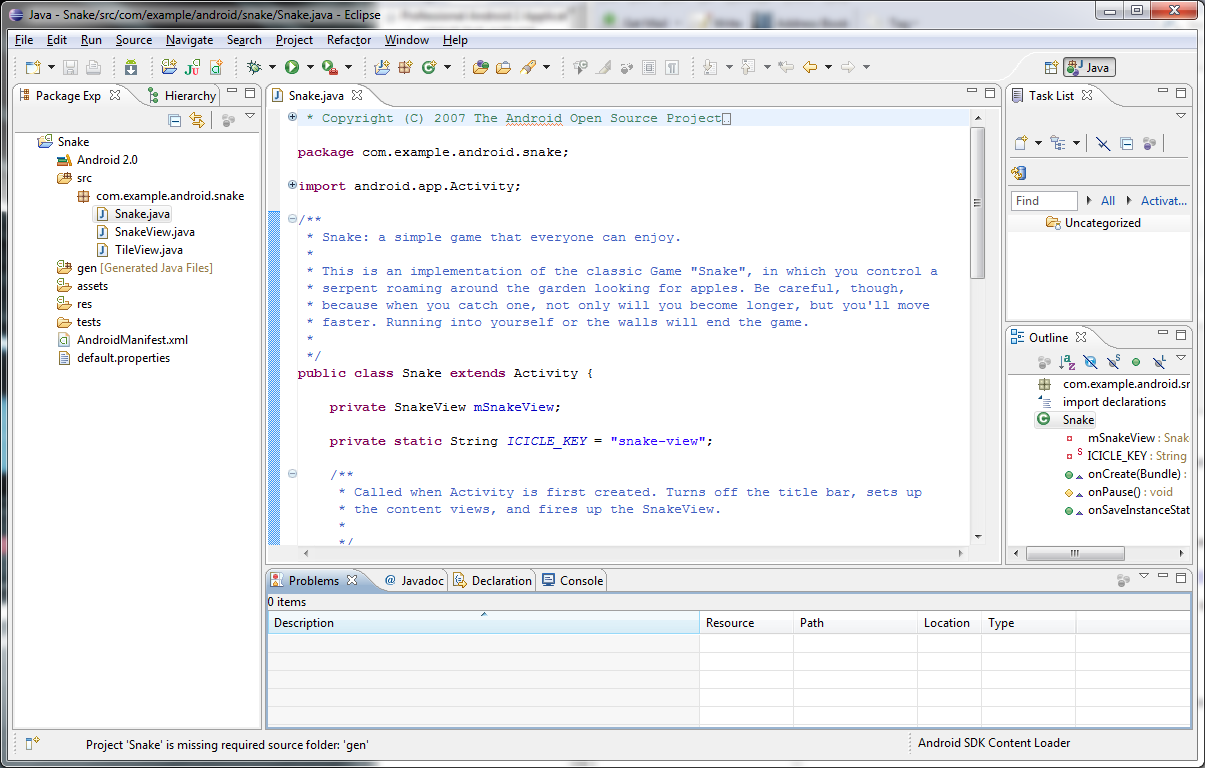The height and width of the screenshot is (768, 1205).
Task: Click the Open Task folder icon
Action: coord(504,67)
